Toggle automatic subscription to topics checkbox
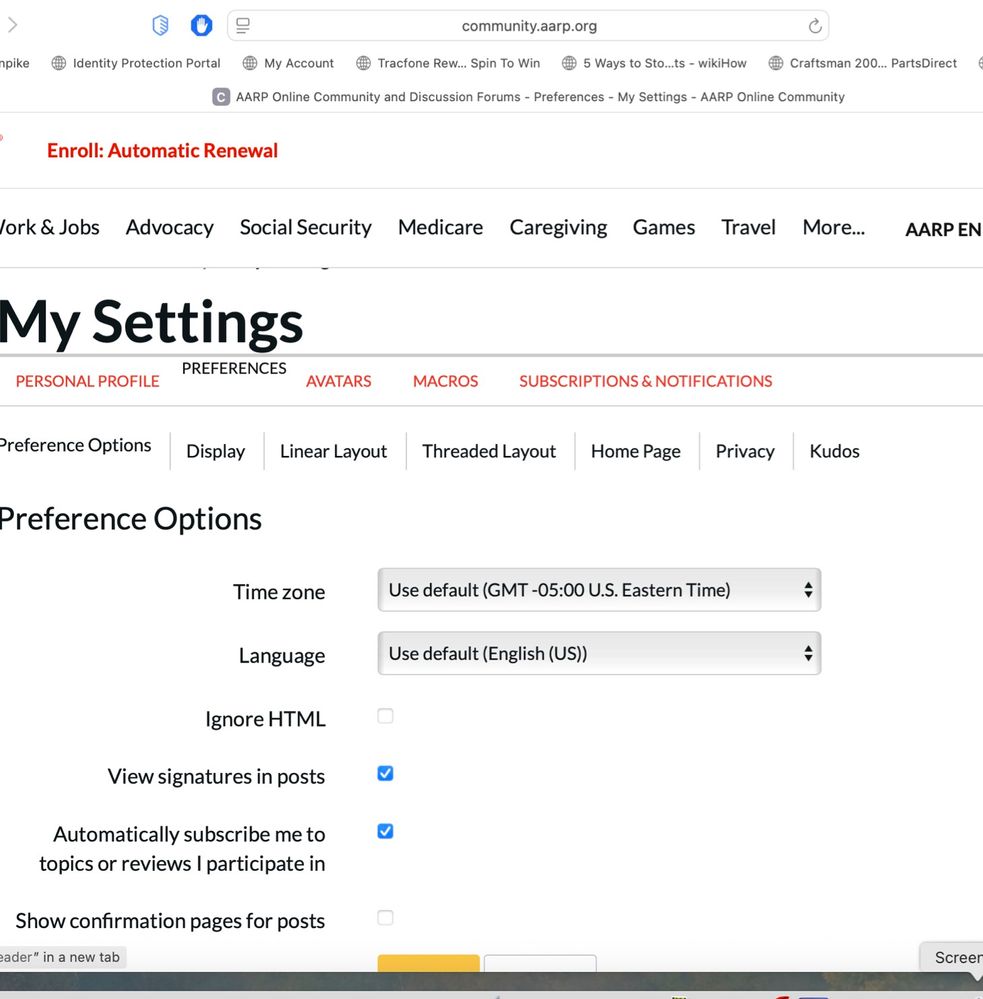 pyautogui.click(x=385, y=831)
